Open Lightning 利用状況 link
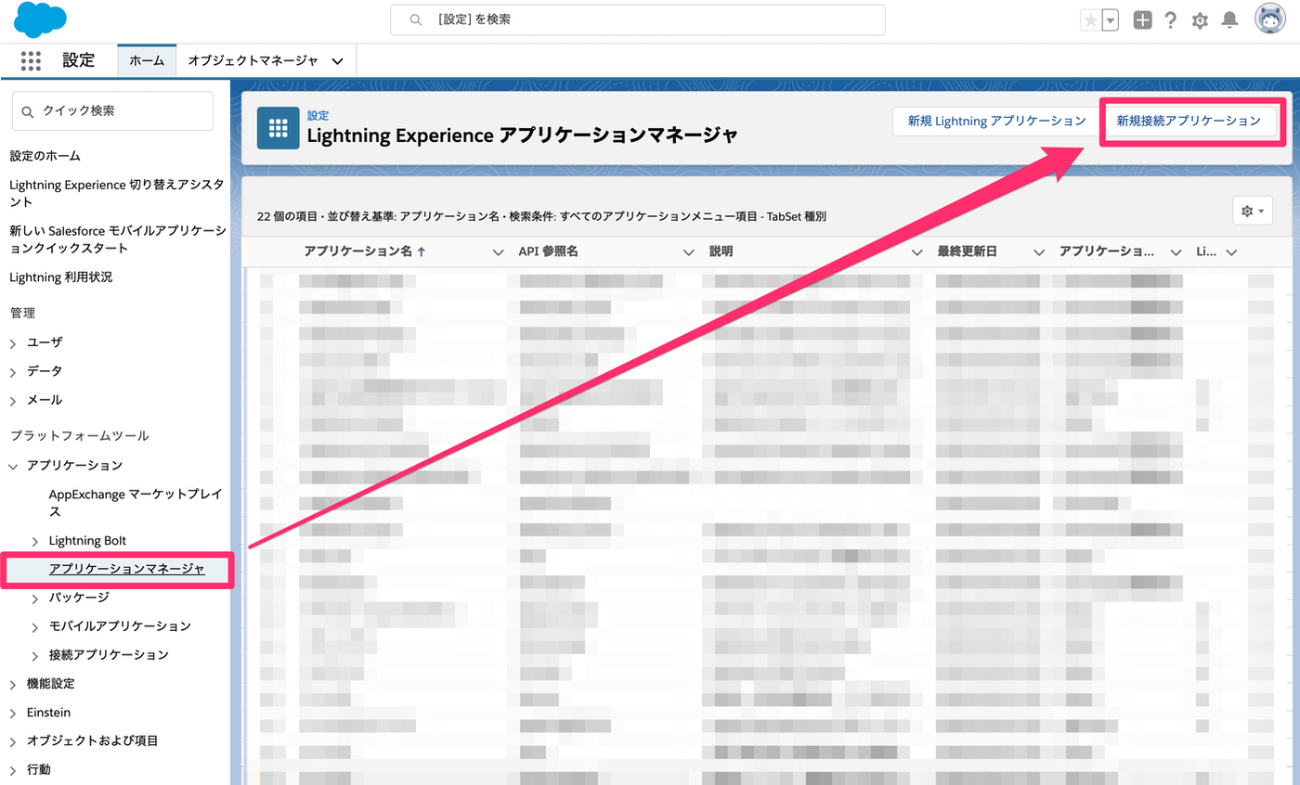The height and width of the screenshot is (785, 1300). click(61, 277)
